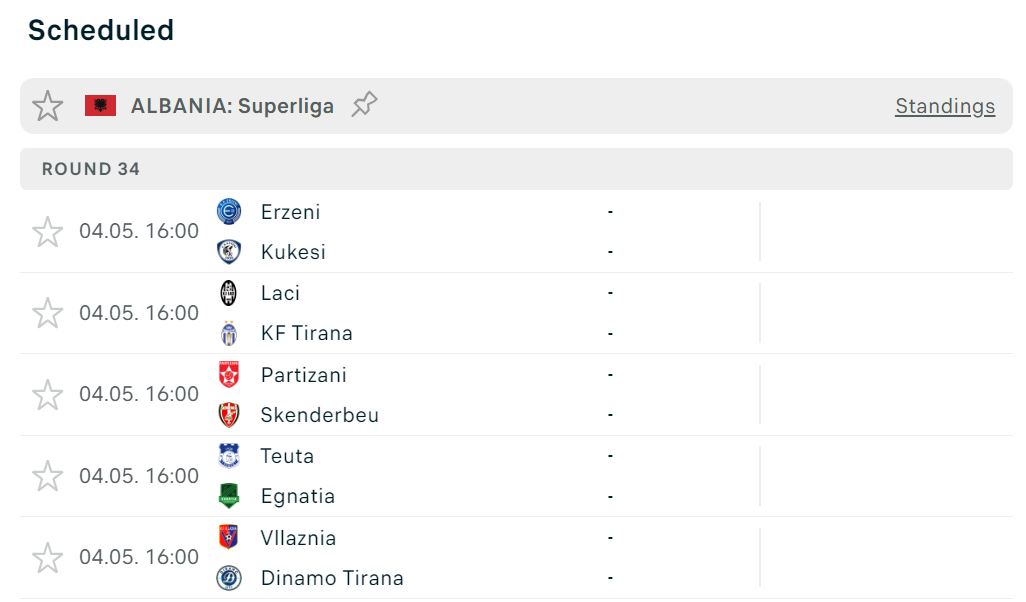Favorite the Vllaznia vs Dinamo Tirana match
This screenshot has height=602, width=1026.
pos(47,557)
